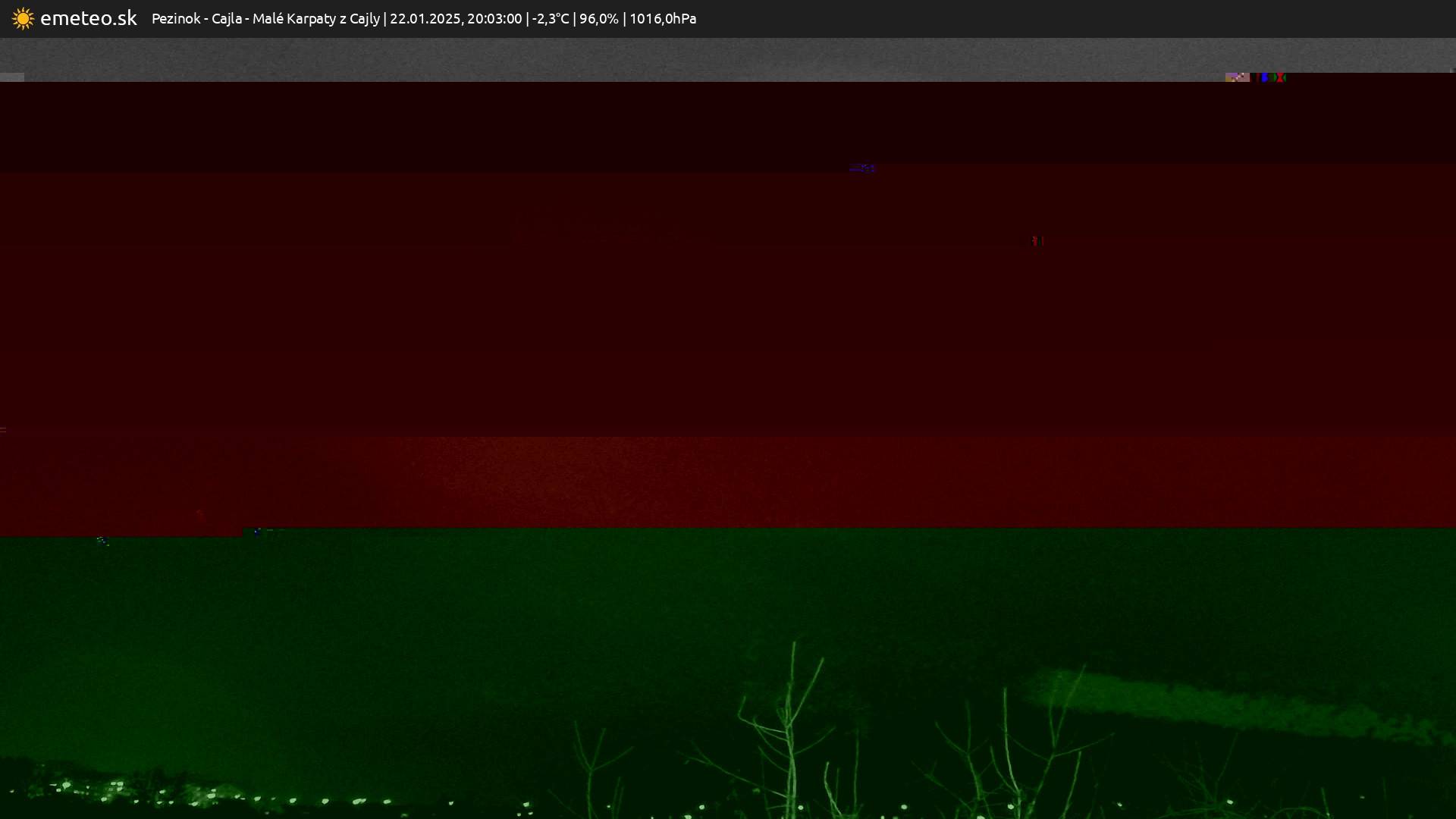The image size is (1456, 819).
Task: Click the pink-purple glitch block top right
Action: (x=1237, y=77)
